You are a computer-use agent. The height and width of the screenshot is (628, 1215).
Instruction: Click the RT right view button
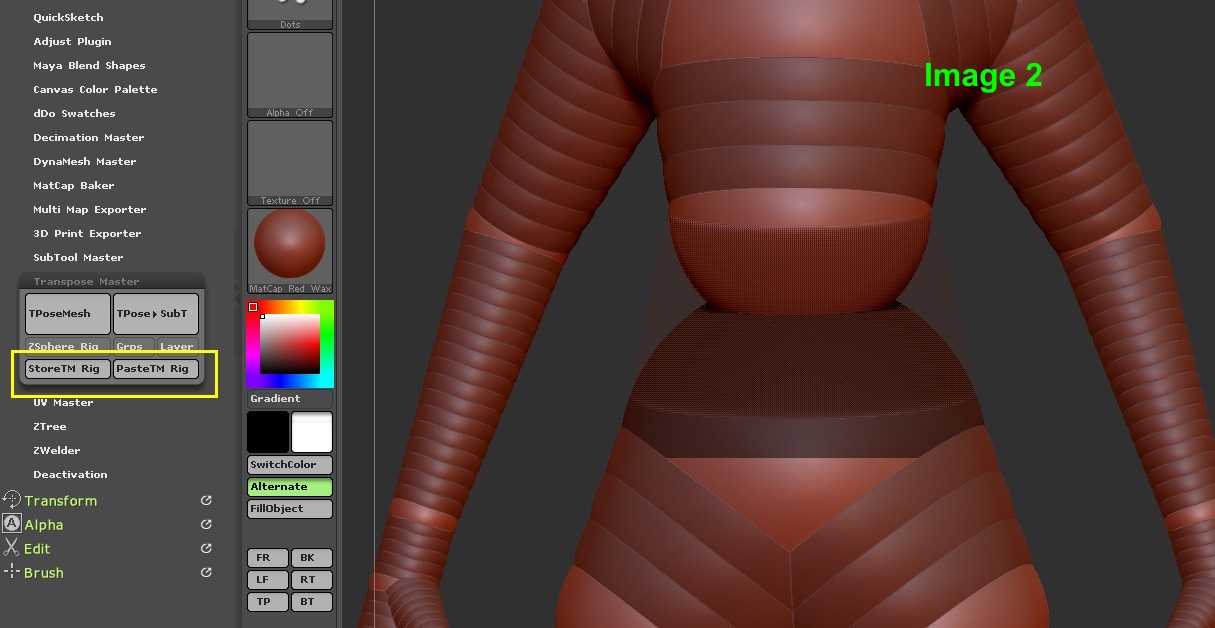[311, 579]
